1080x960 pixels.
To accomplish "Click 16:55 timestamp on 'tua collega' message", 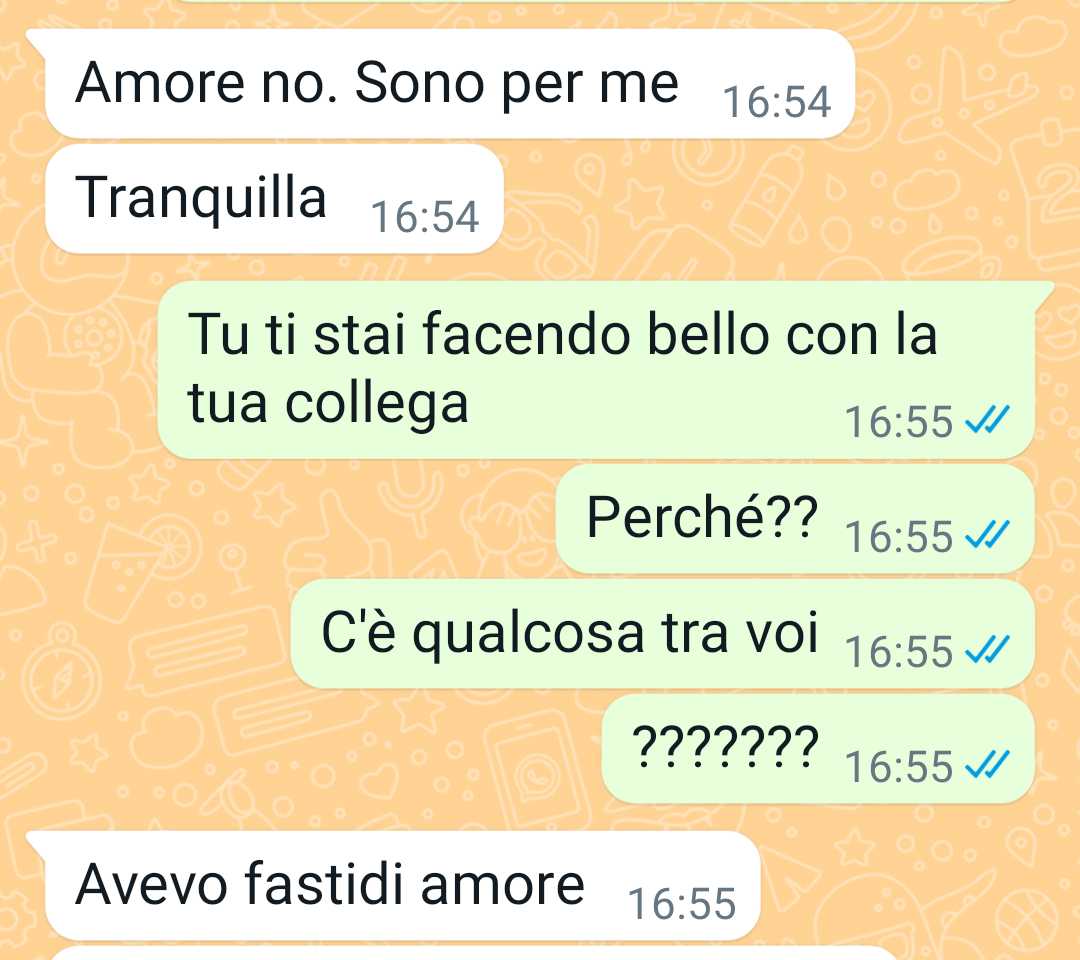I will (x=899, y=421).
